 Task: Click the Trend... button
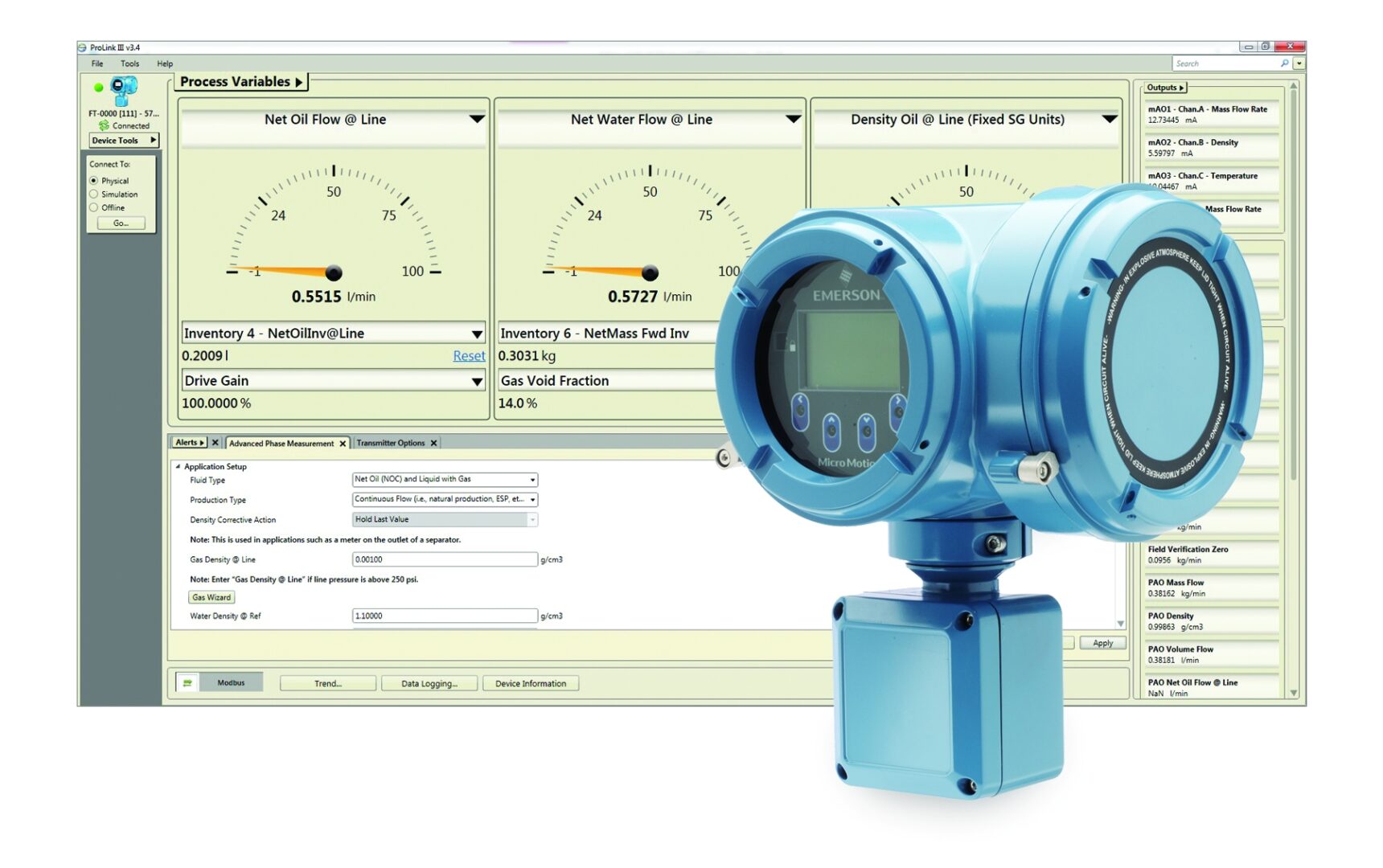click(328, 683)
